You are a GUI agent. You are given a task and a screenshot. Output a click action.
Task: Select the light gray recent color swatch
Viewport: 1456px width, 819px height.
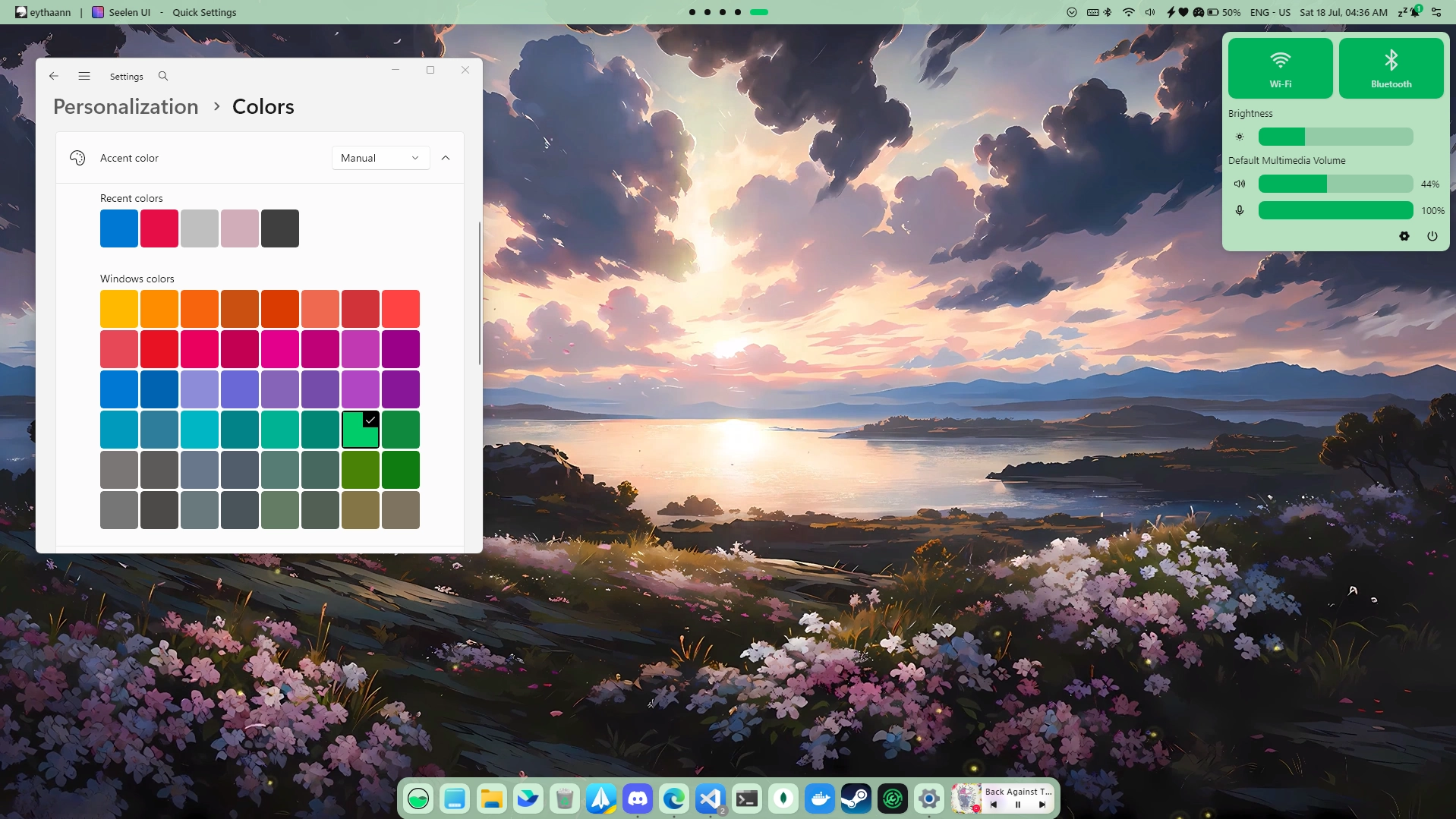point(200,228)
